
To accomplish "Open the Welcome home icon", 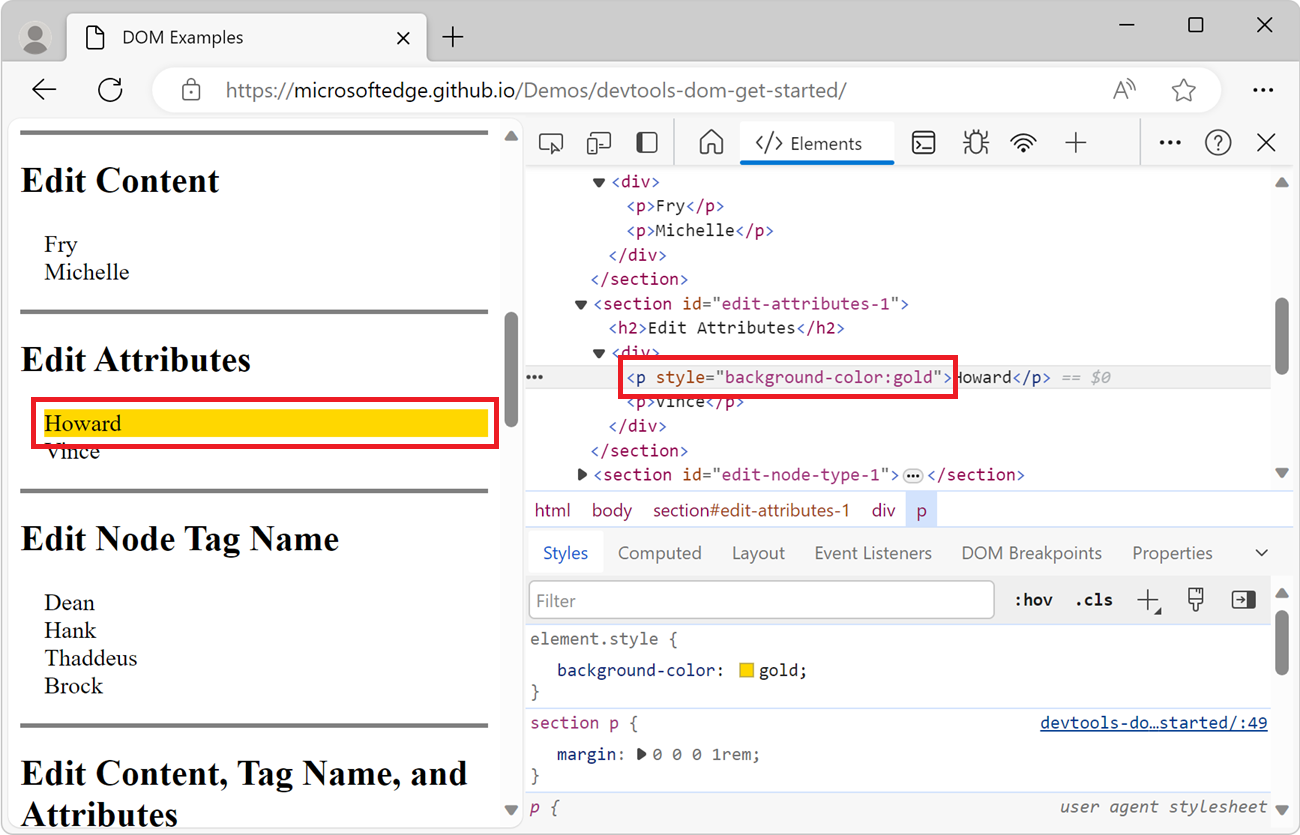I will [x=710, y=142].
